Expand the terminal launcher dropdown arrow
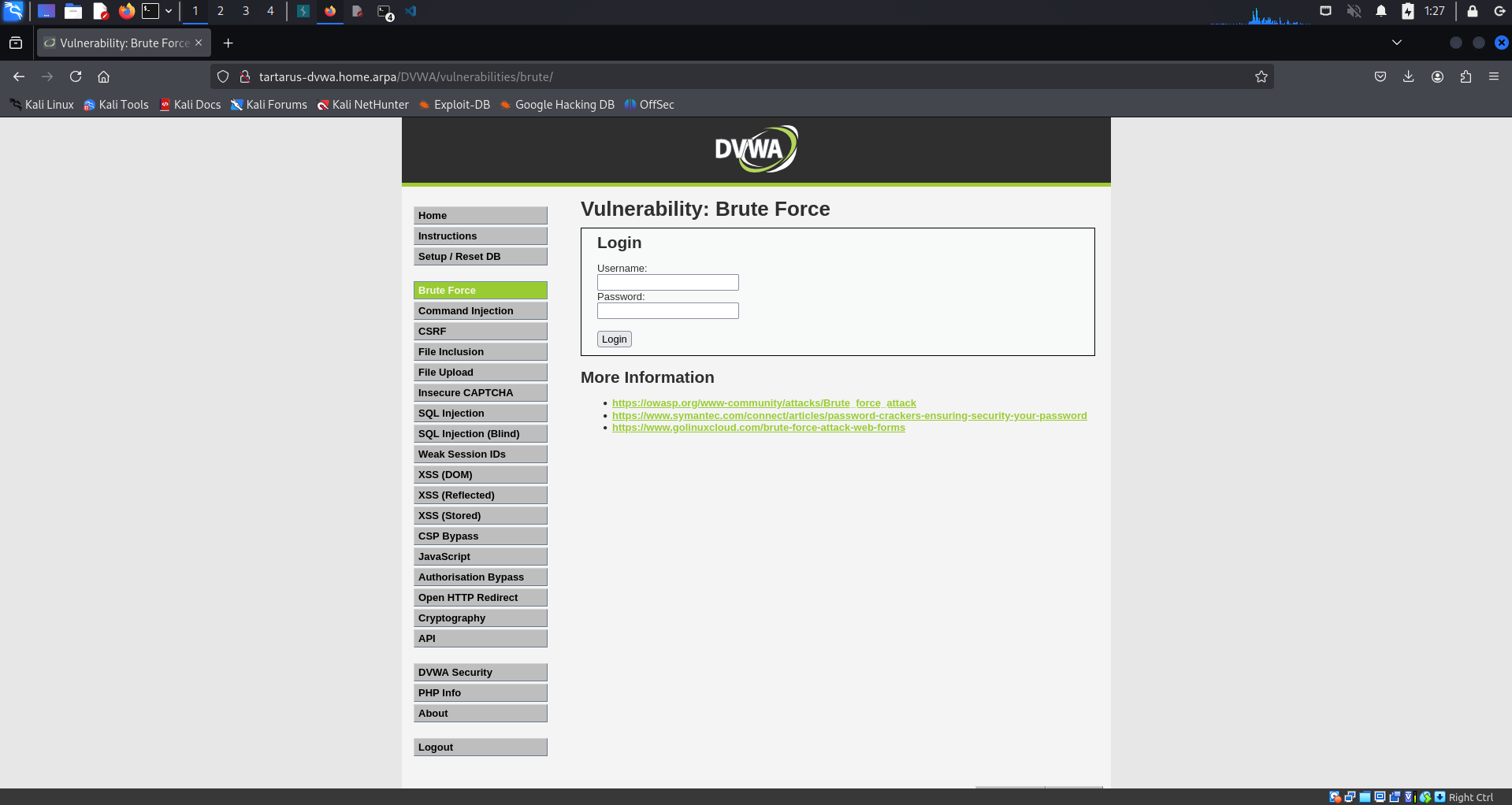The image size is (1512, 805). (169, 11)
